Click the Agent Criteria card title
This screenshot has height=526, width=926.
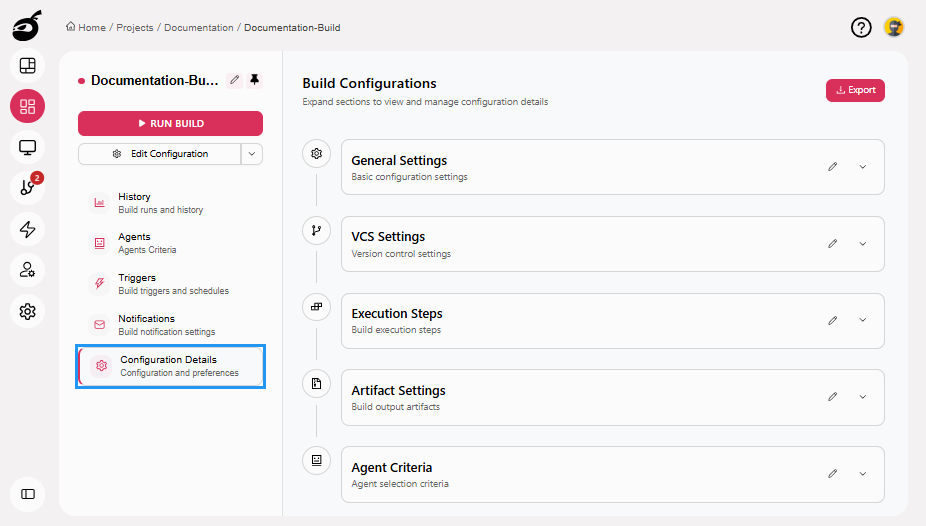392,468
